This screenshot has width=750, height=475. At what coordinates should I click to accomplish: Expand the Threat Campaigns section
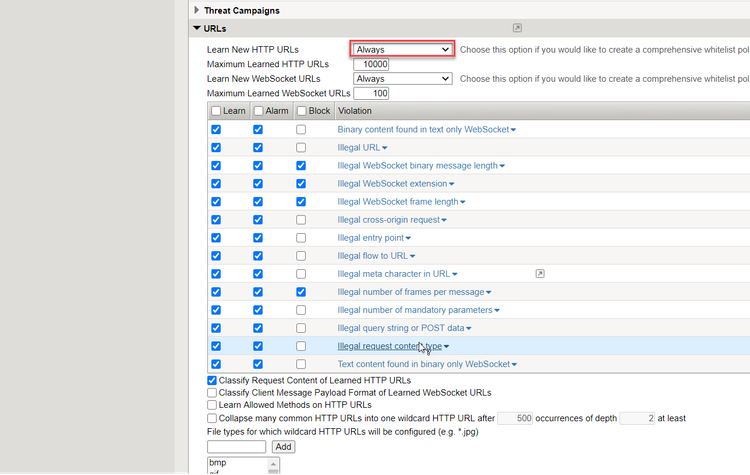tap(197, 10)
